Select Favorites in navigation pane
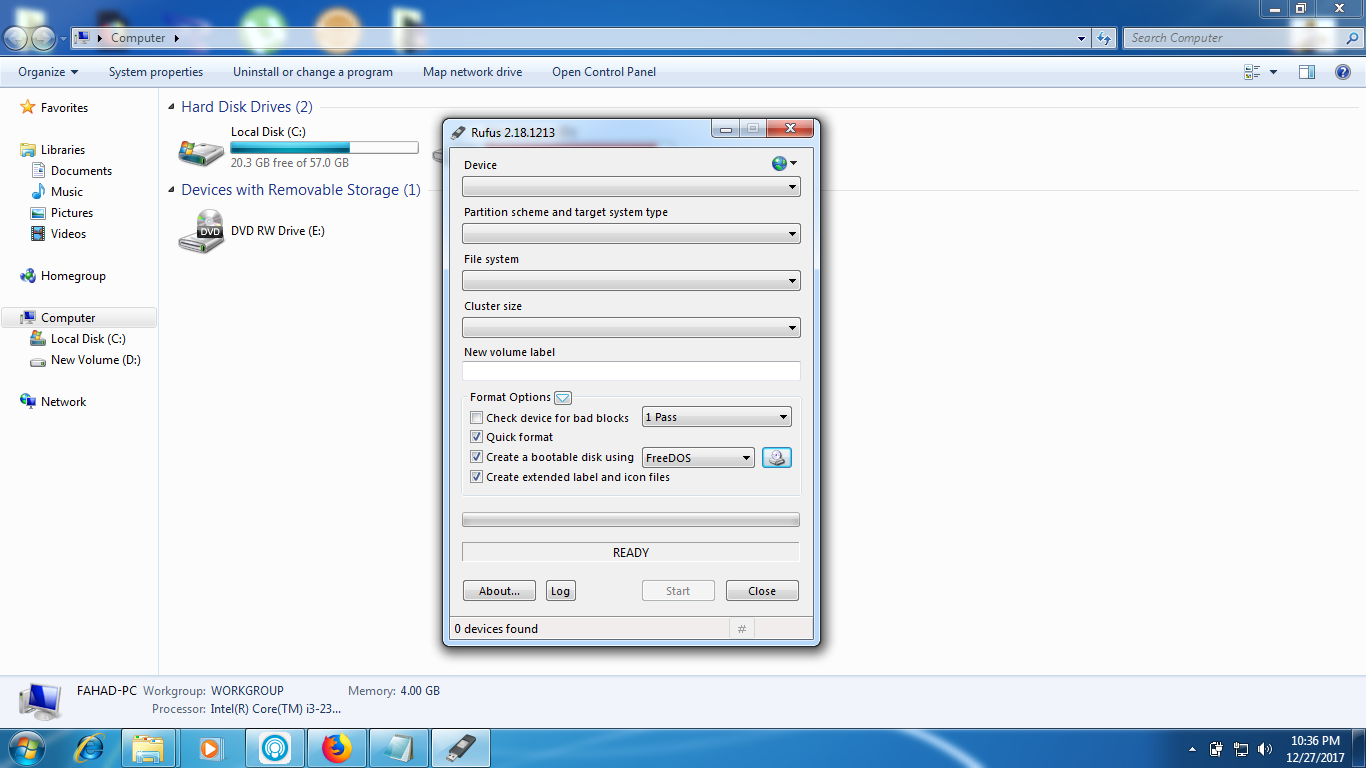Image resolution: width=1366 pixels, height=768 pixels. (x=64, y=108)
